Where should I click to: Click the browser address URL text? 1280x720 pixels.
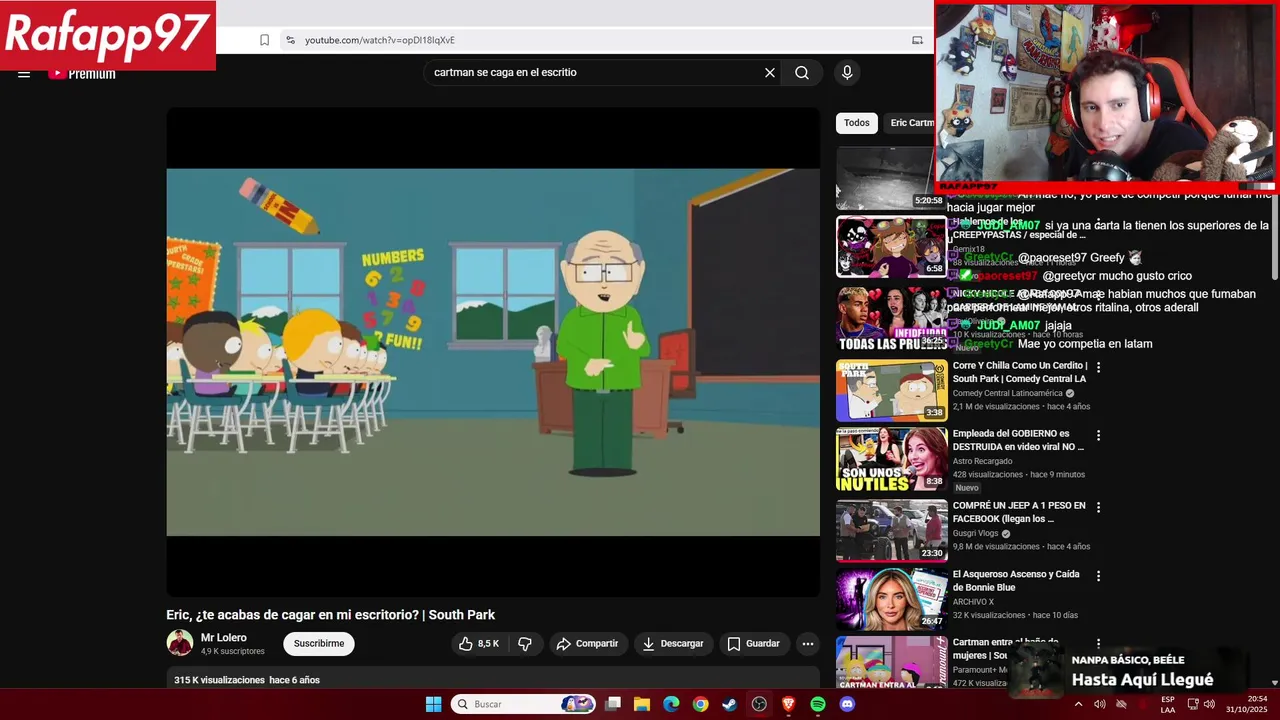380,40
